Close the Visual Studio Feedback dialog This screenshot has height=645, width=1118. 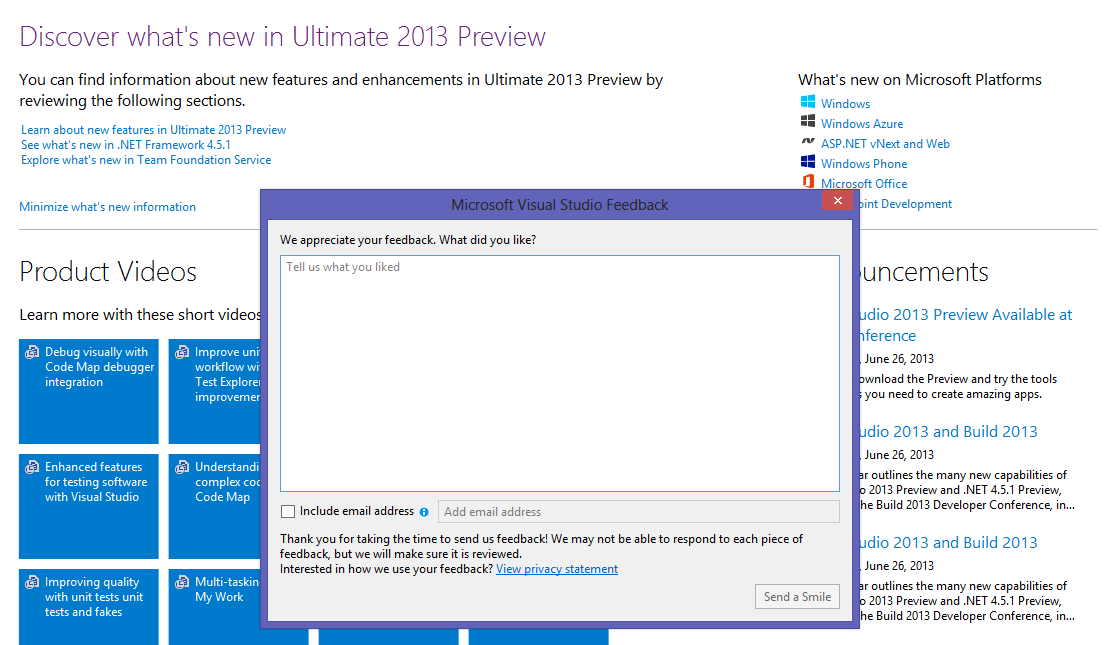[838, 201]
